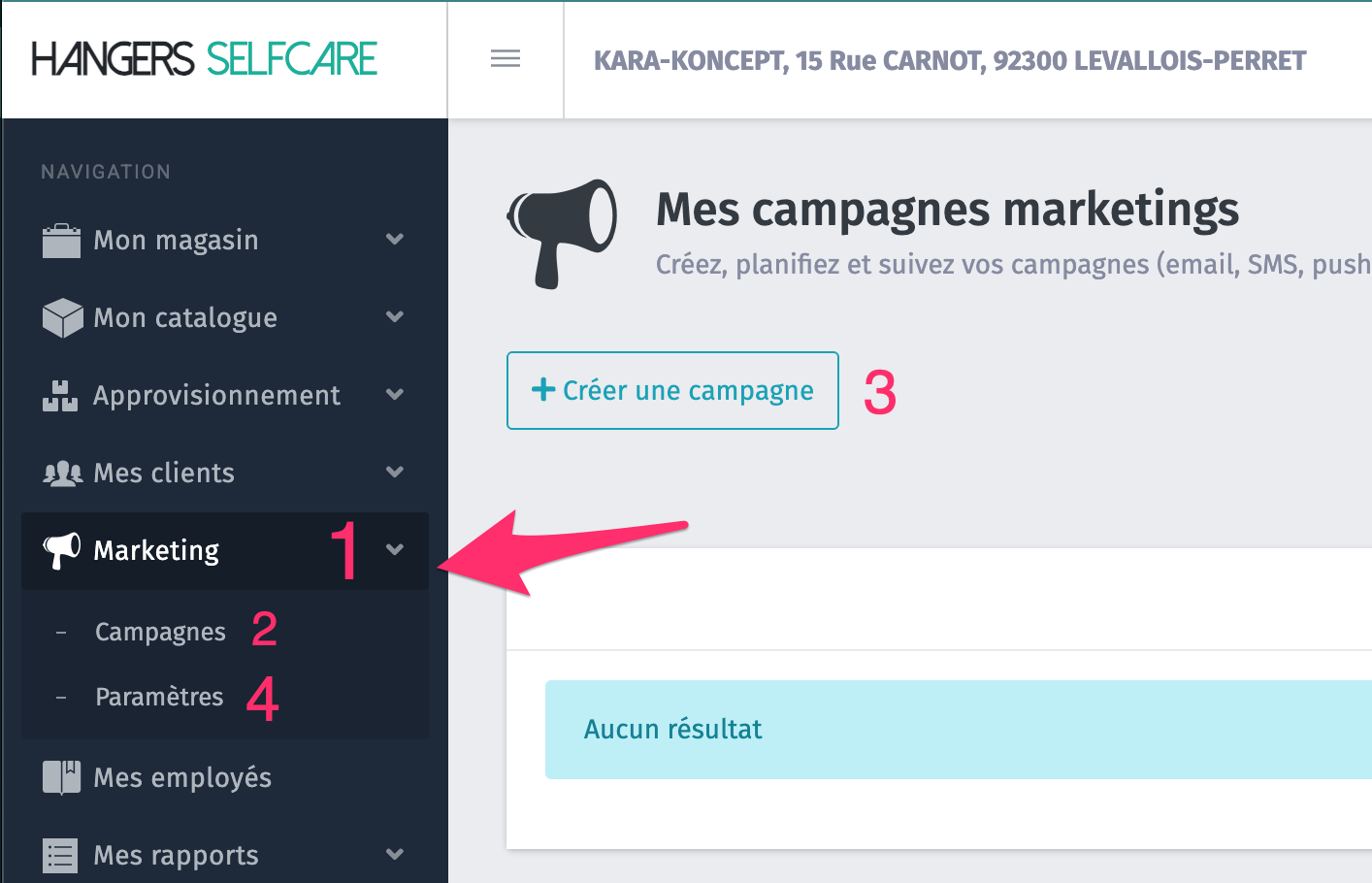Click the Hangers Selfcare logo
1372x883 pixels.
click(204, 59)
